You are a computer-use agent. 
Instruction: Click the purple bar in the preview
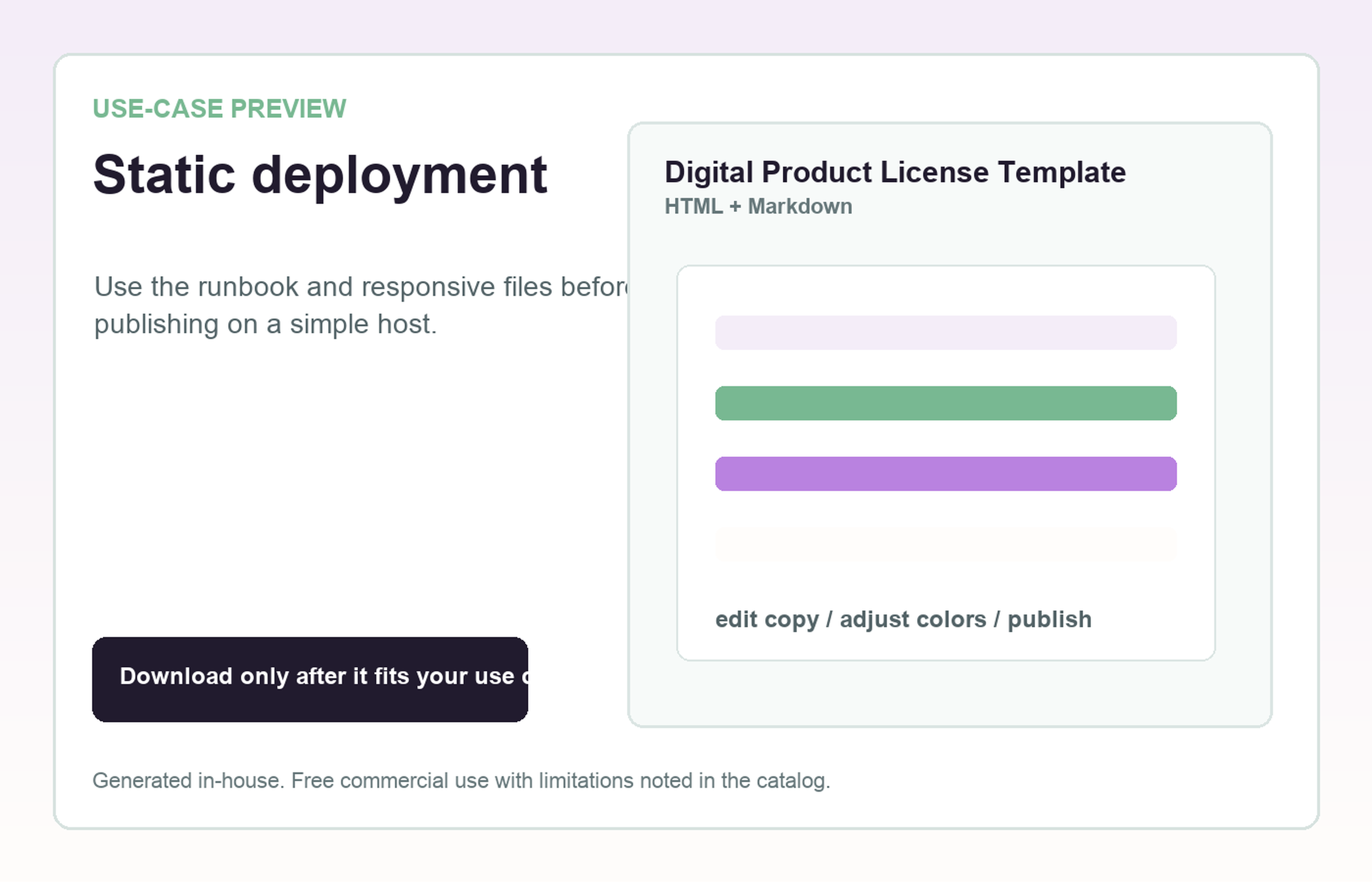[x=946, y=474]
